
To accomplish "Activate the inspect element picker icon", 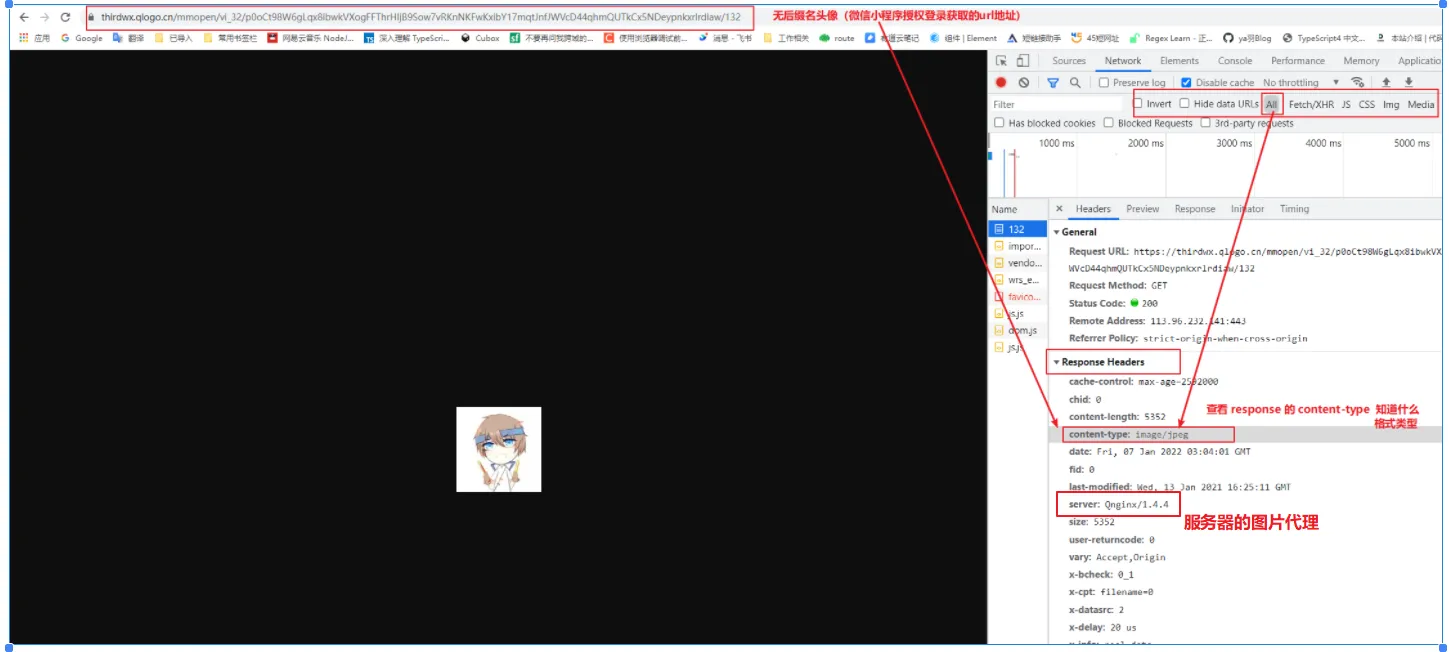I will pyautogui.click(x=1001, y=61).
